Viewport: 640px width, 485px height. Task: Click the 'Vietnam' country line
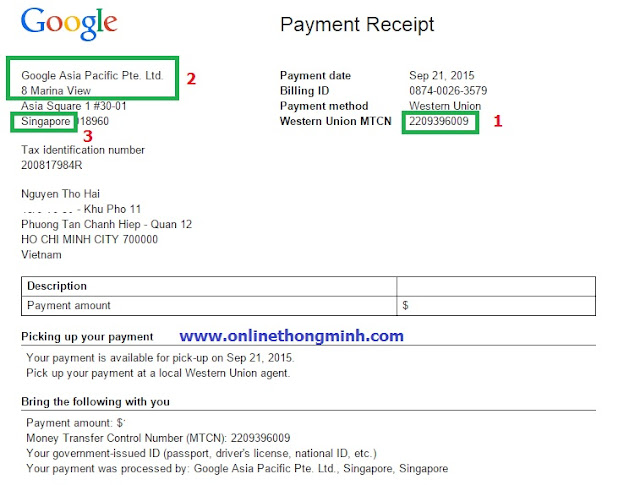click(41, 255)
